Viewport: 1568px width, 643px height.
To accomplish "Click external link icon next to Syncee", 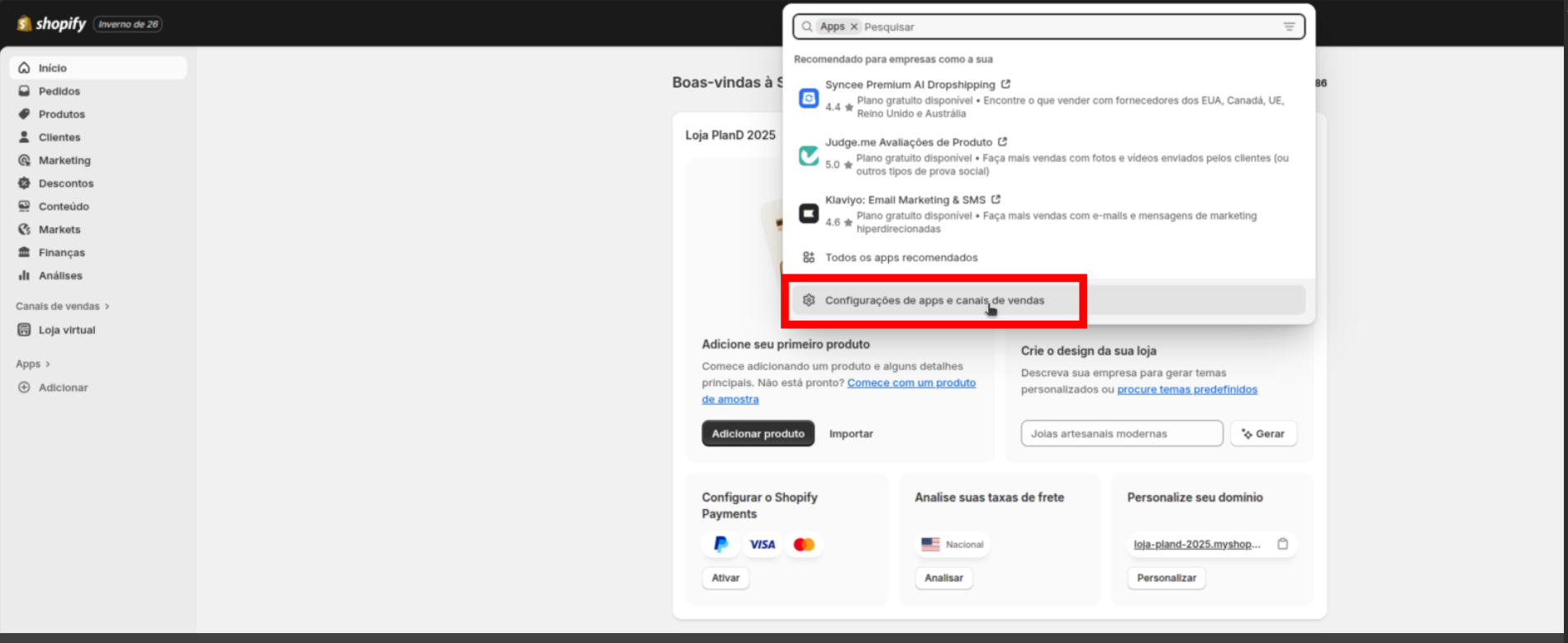I will (x=1005, y=84).
